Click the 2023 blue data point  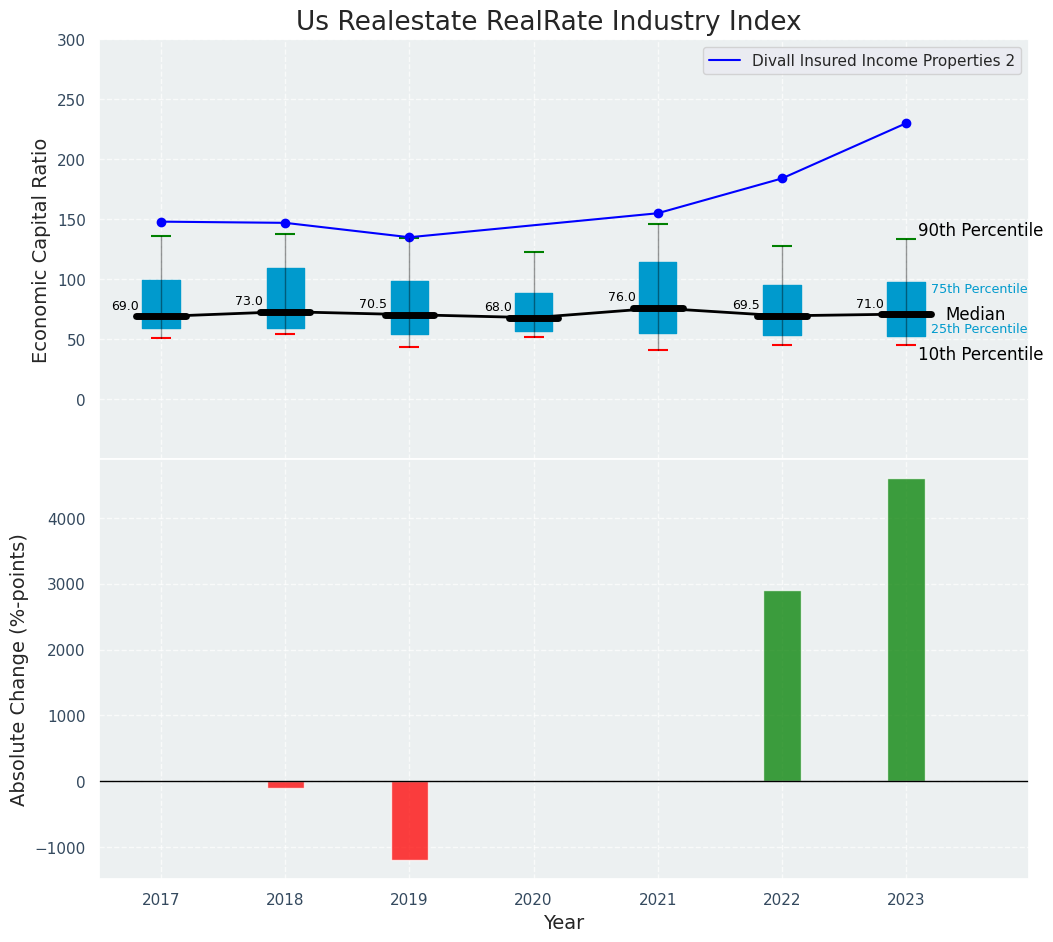[906, 124]
